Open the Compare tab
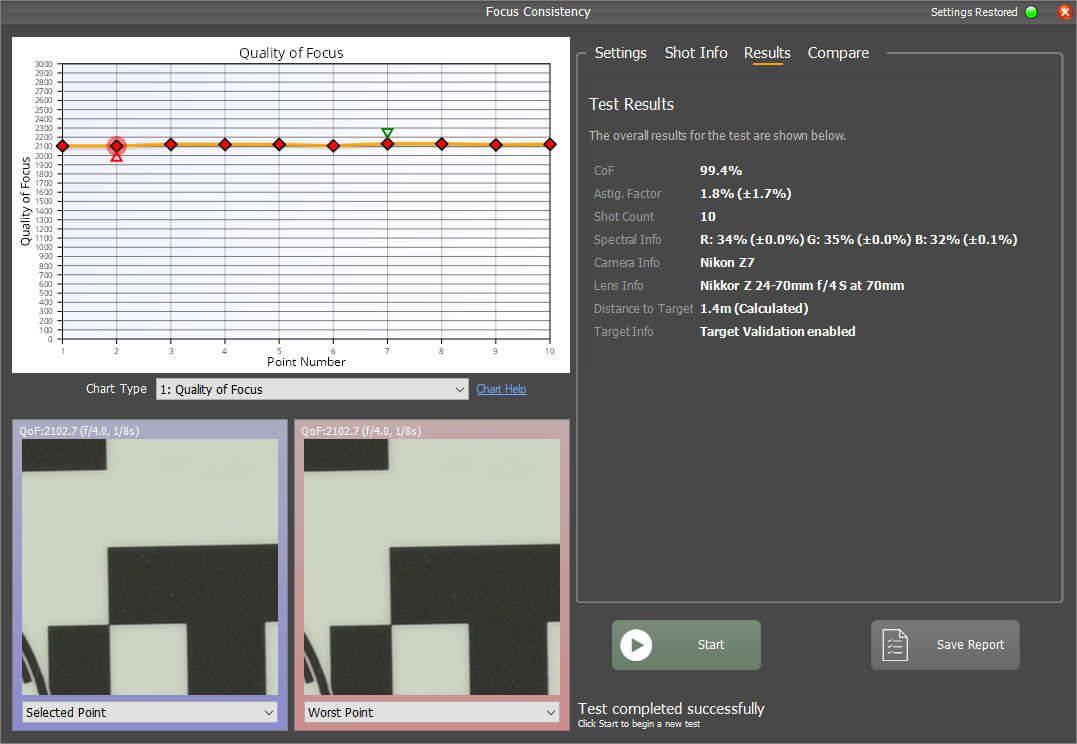 pos(838,53)
